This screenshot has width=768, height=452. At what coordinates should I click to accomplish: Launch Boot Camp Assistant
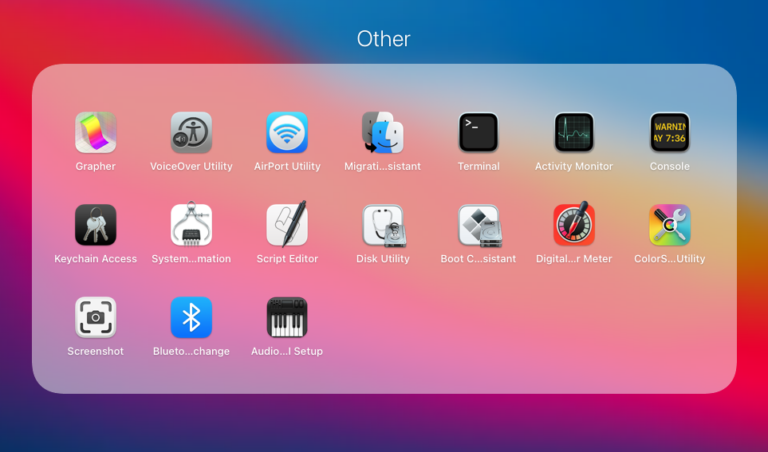pyautogui.click(x=478, y=225)
